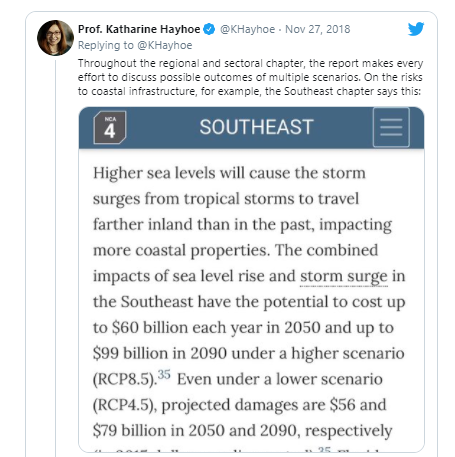The width and height of the screenshot is (455, 457).
Task: Click the blue verified badge
Action: pyautogui.click(x=209, y=29)
